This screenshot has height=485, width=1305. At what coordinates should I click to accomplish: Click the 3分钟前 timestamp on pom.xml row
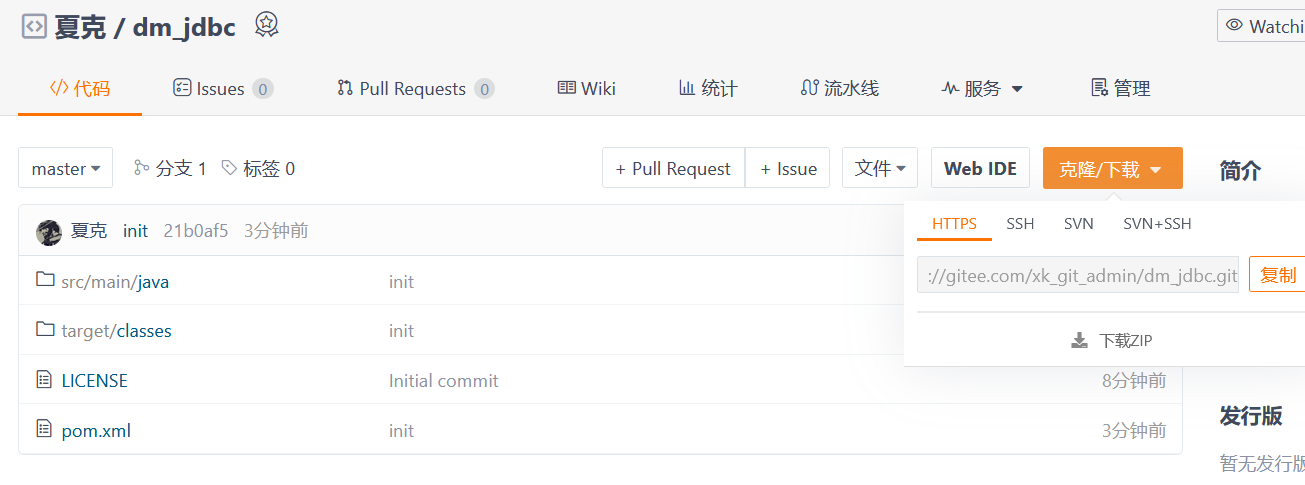coord(1134,431)
